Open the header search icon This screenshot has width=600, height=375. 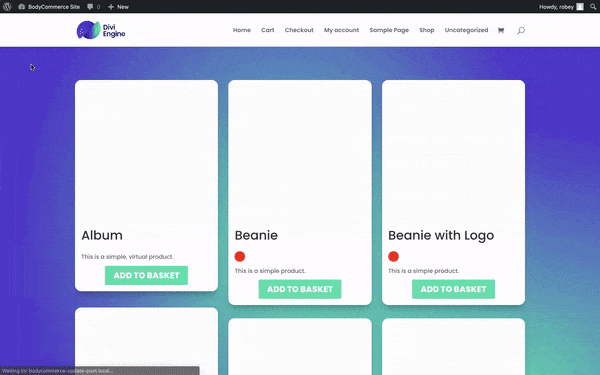(x=521, y=30)
